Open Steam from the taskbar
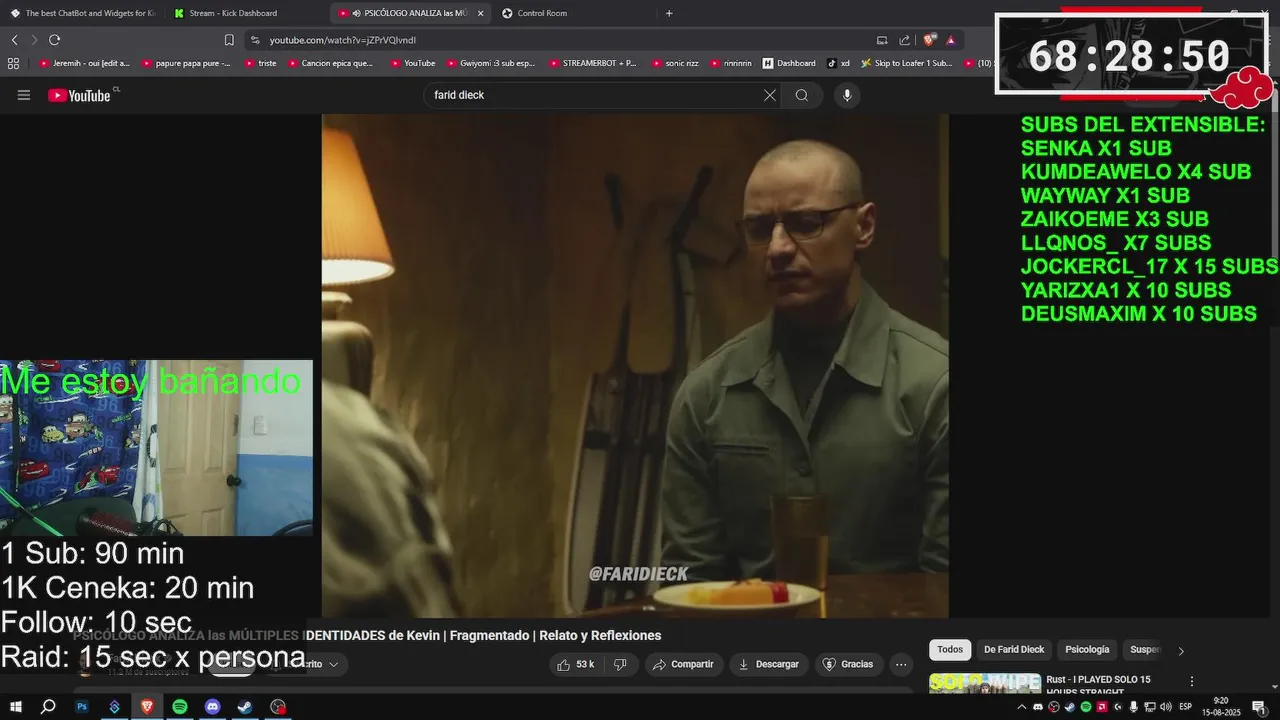Viewport: 1280px width, 720px height. pyautogui.click(x=245, y=707)
